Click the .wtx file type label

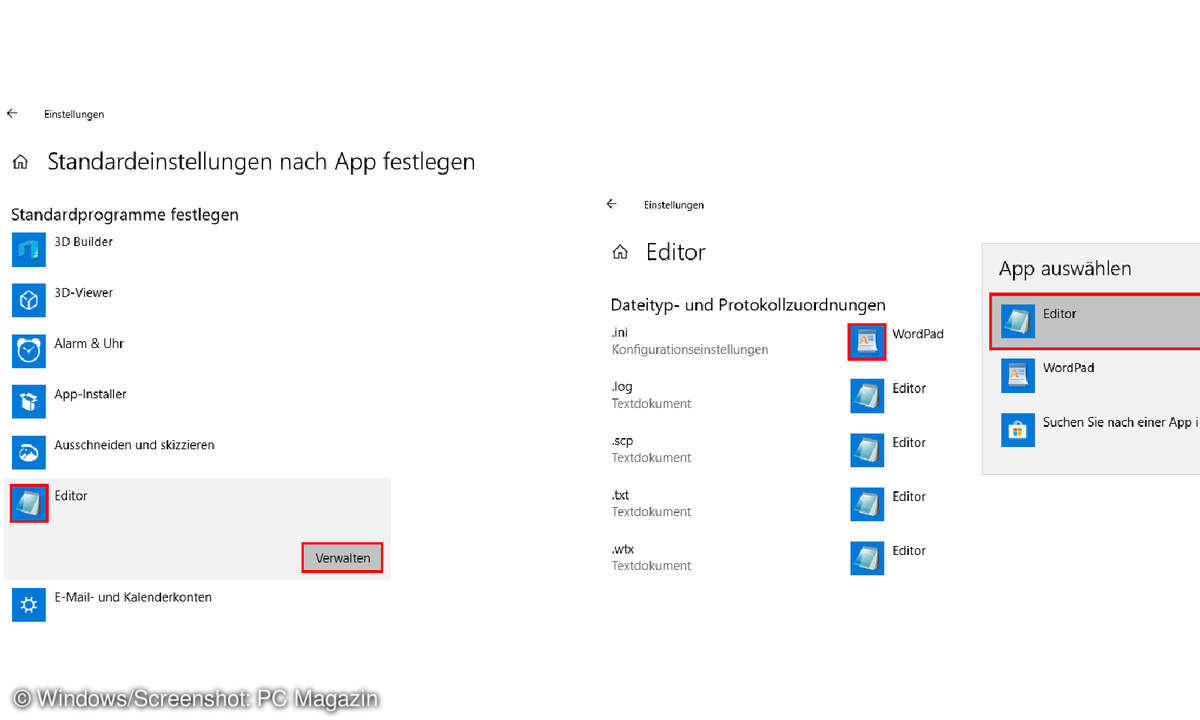pos(622,549)
